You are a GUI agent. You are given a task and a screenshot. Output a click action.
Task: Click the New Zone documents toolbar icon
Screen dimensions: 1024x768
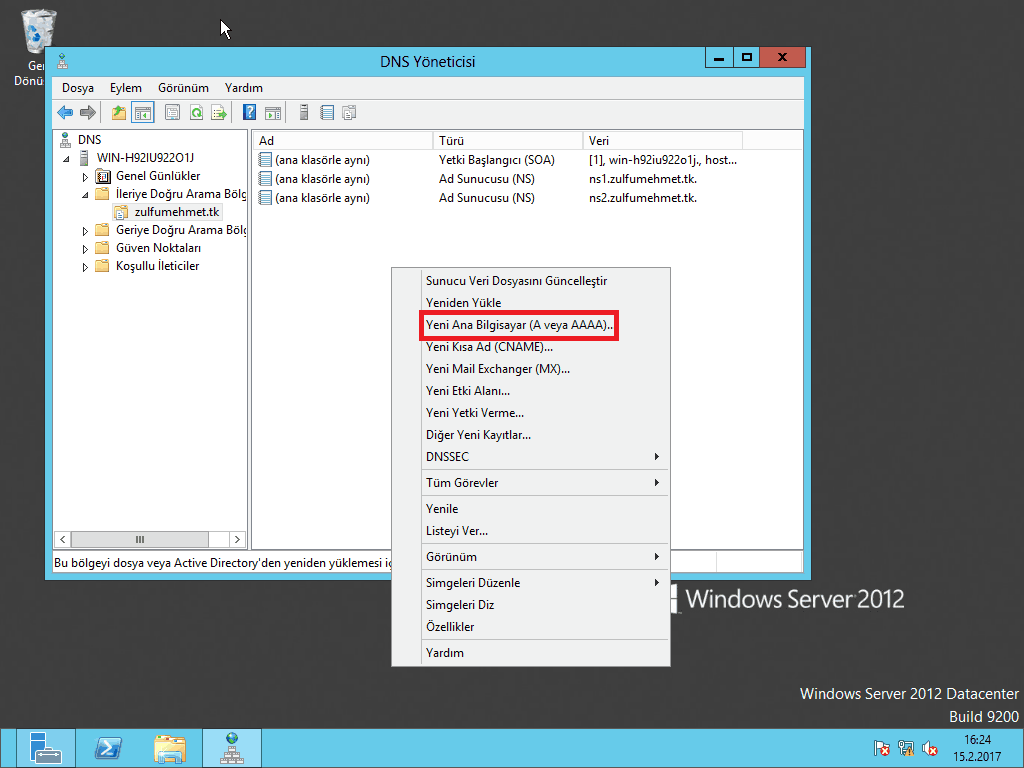point(349,113)
